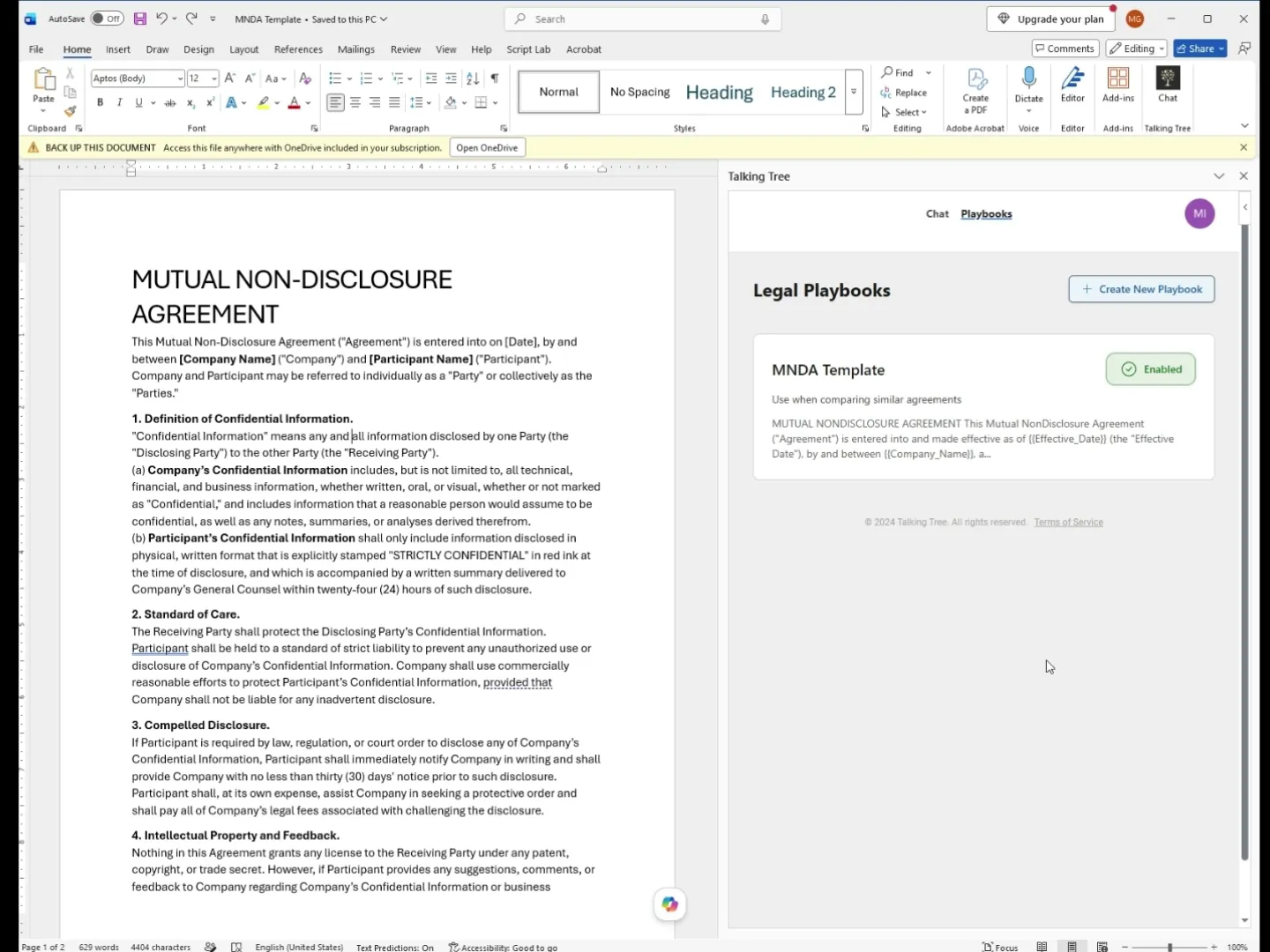Open the font color swatch

tap(294, 103)
